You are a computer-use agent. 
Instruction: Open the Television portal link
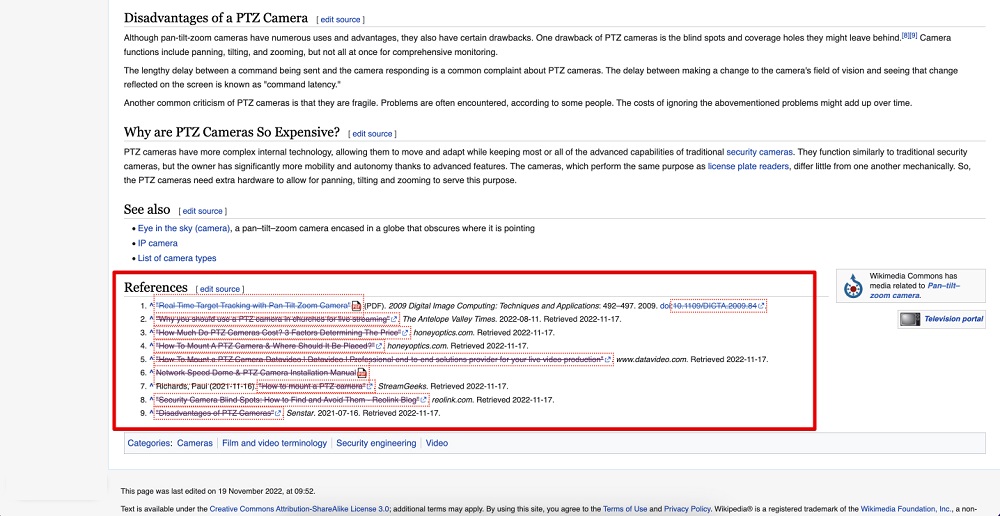(x=954, y=319)
